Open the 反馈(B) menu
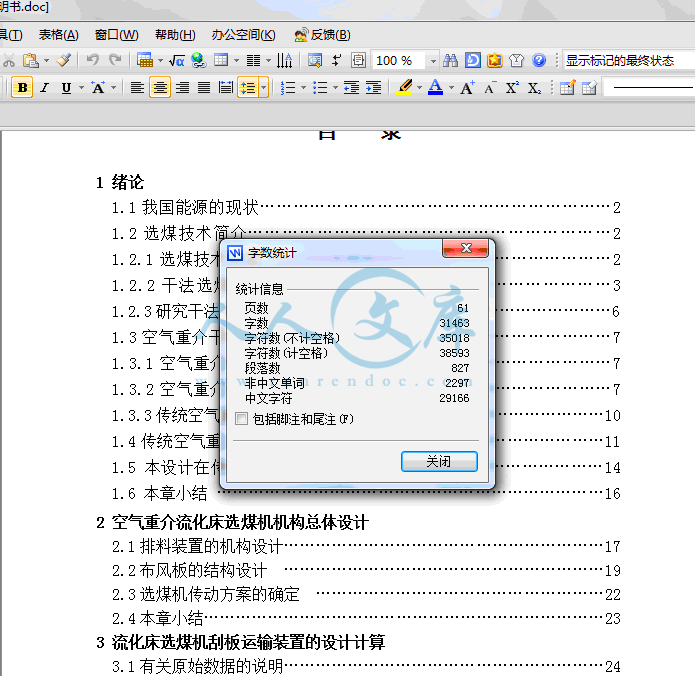Viewport: 695px width, 676px height. click(x=322, y=35)
